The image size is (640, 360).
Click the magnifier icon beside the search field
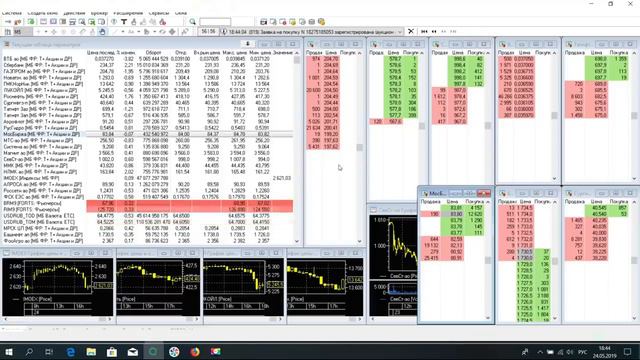pos(192,22)
